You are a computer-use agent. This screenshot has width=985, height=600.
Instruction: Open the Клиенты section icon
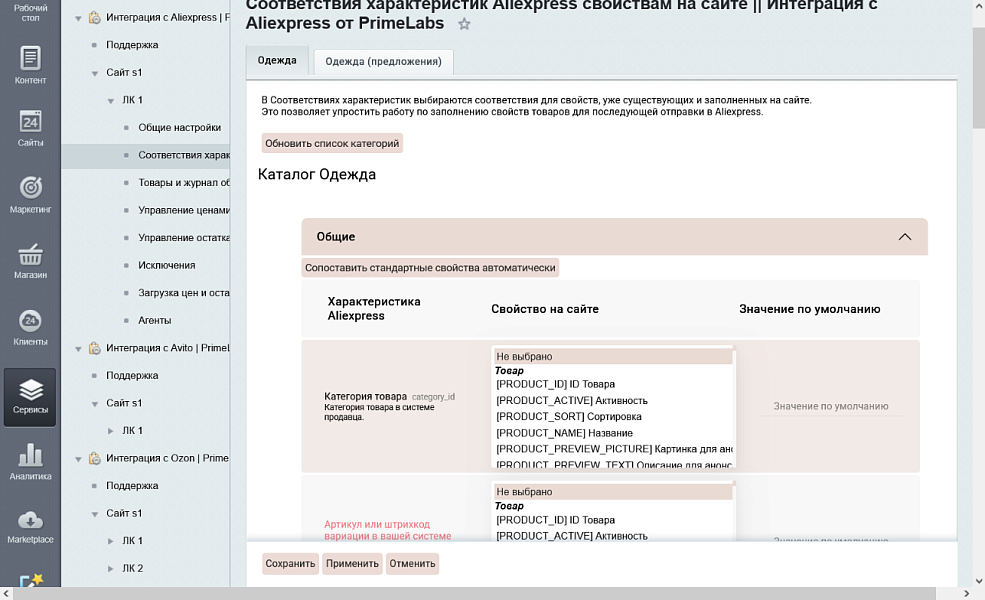point(30,327)
